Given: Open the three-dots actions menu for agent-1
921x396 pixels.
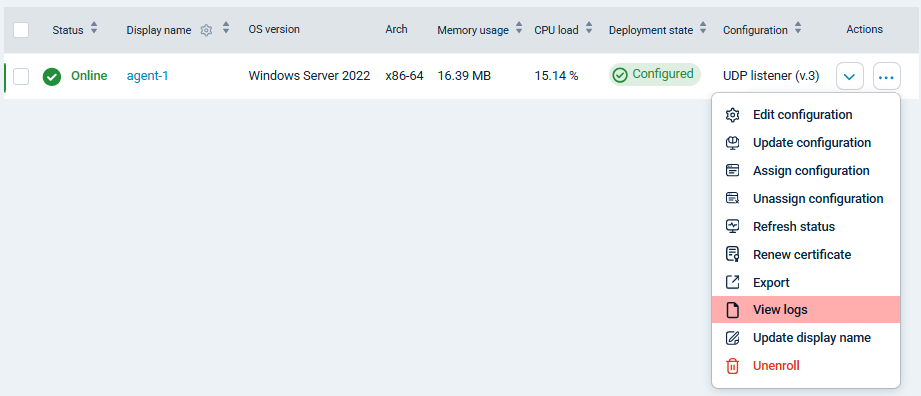Looking at the screenshot, I should [886, 76].
